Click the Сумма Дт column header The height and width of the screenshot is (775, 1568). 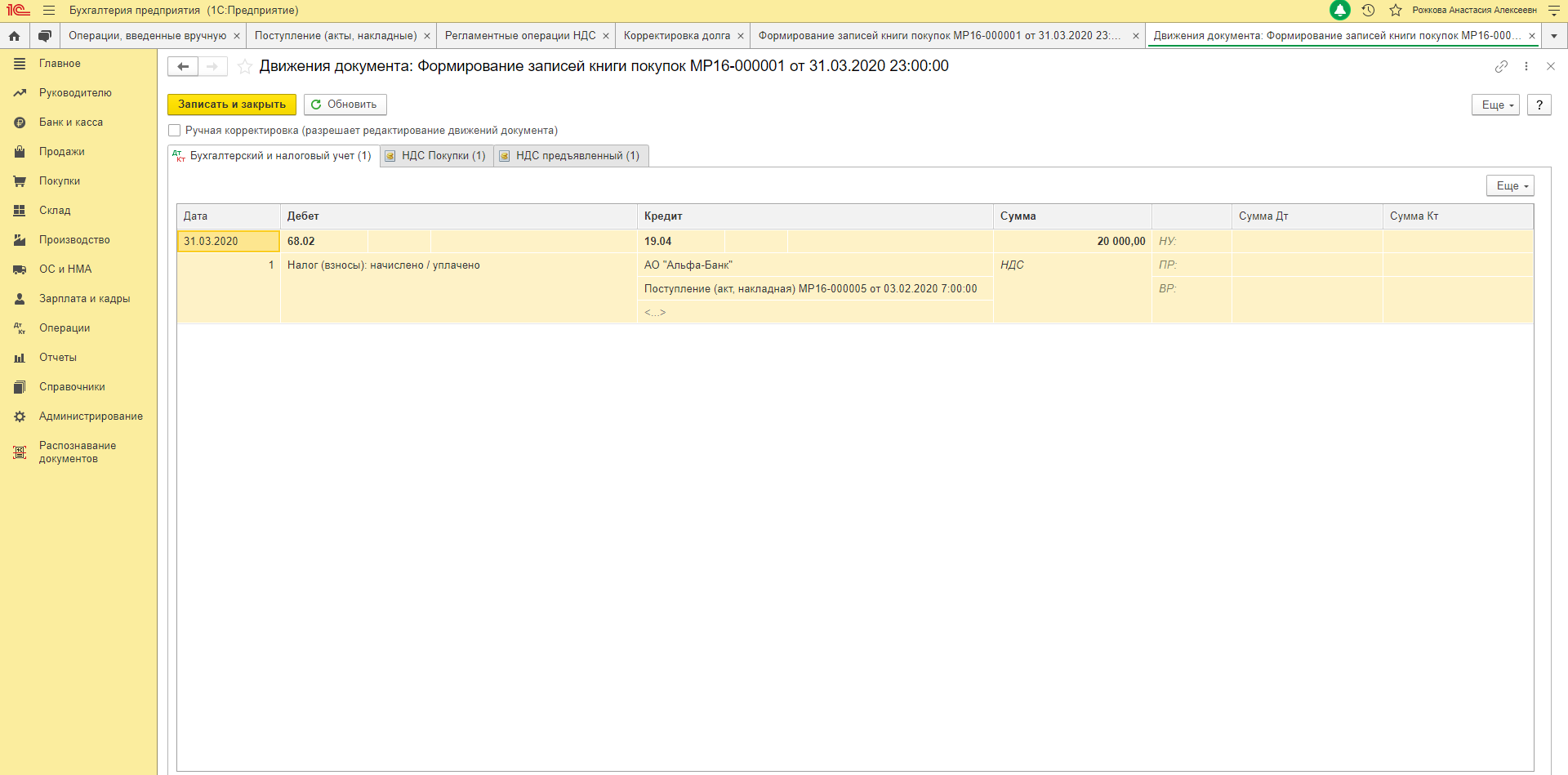pyautogui.click(x=1307, y=216)
